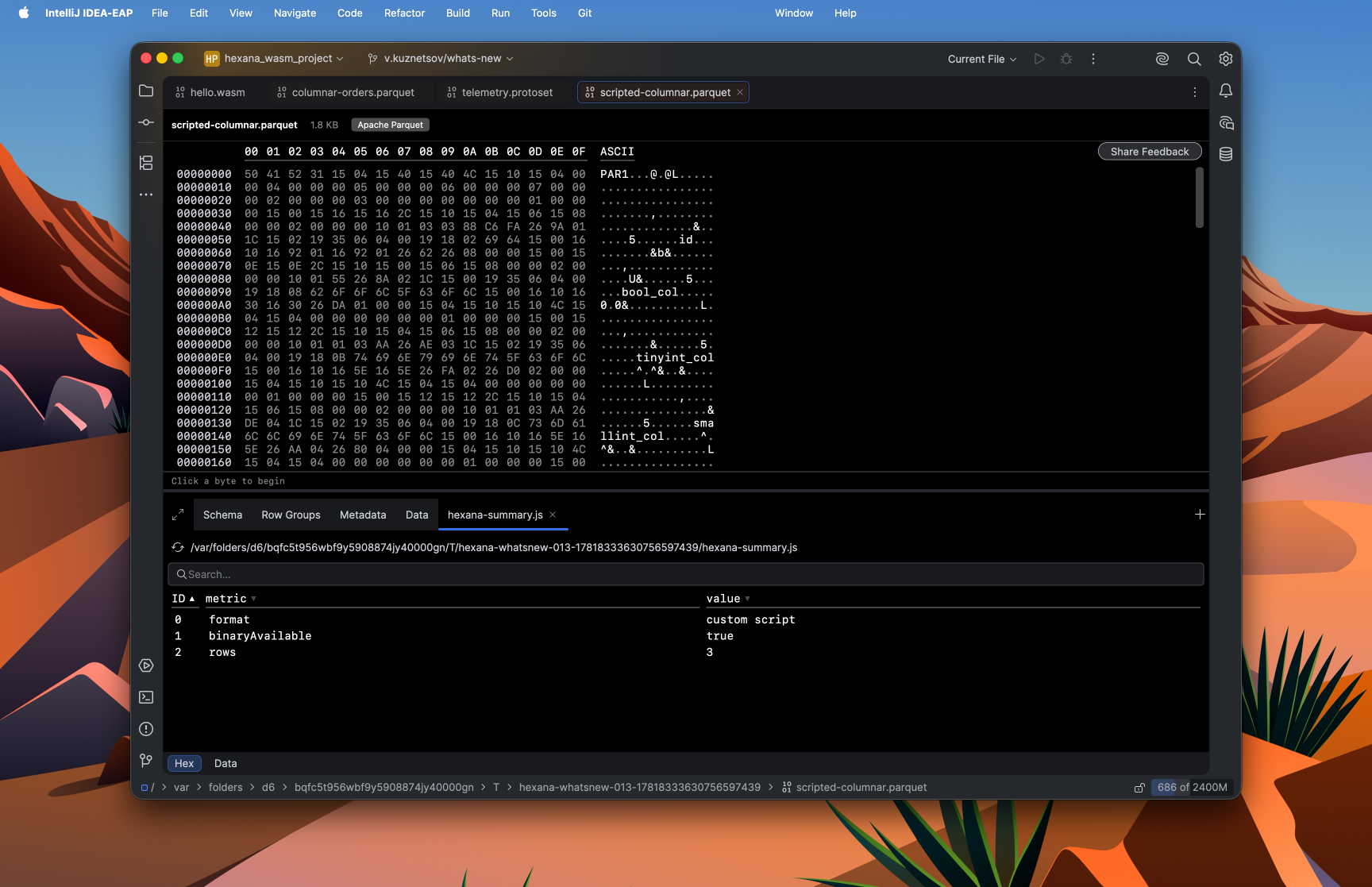
Task: Open the editor tabs options menu
Action: tap(1195, 92)
